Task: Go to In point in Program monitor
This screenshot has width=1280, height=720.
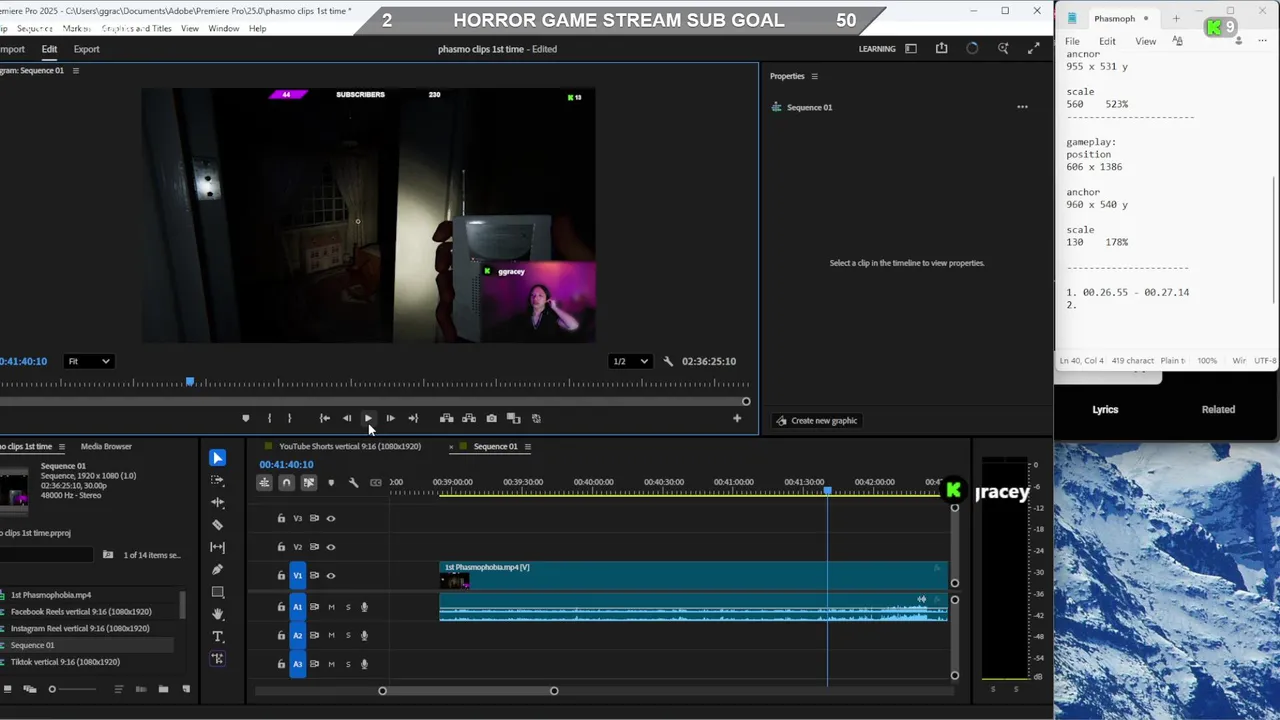Action: [x=324, y=418]
